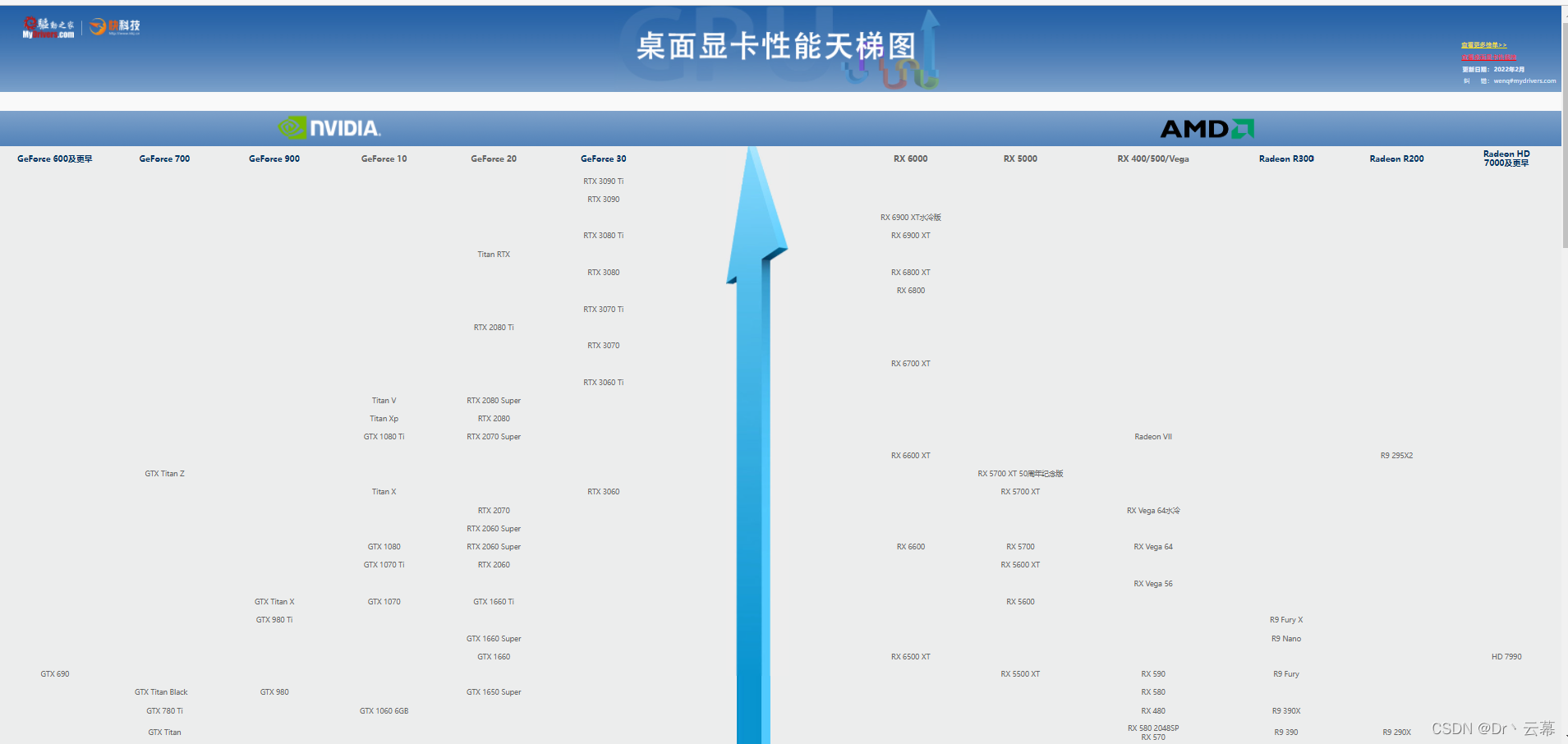Click the RX 6500 XT entry

(x=911, y=657)
